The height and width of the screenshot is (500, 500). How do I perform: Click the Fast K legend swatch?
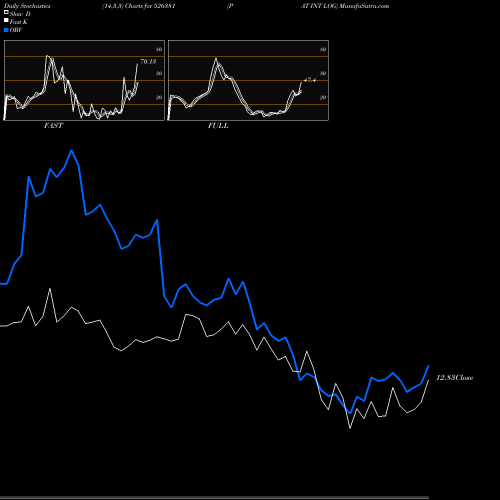[x=6, y=20]
